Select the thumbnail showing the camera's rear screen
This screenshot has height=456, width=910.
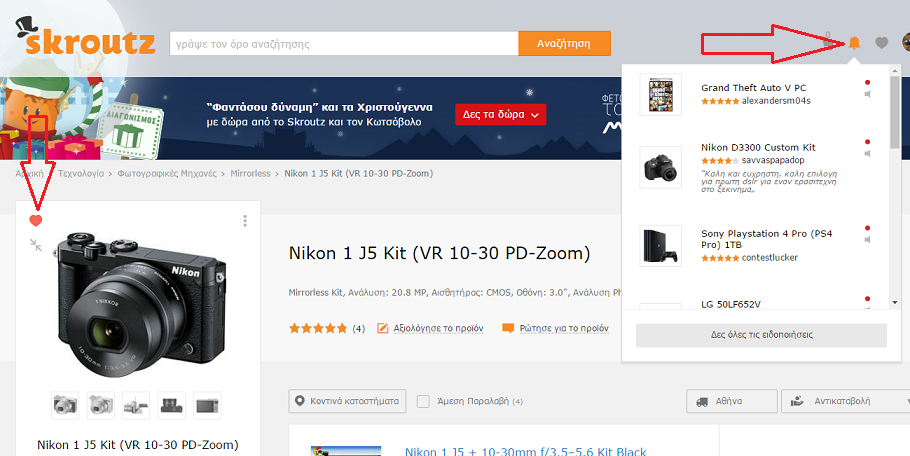pyautogui.click(x=207, y=405)
